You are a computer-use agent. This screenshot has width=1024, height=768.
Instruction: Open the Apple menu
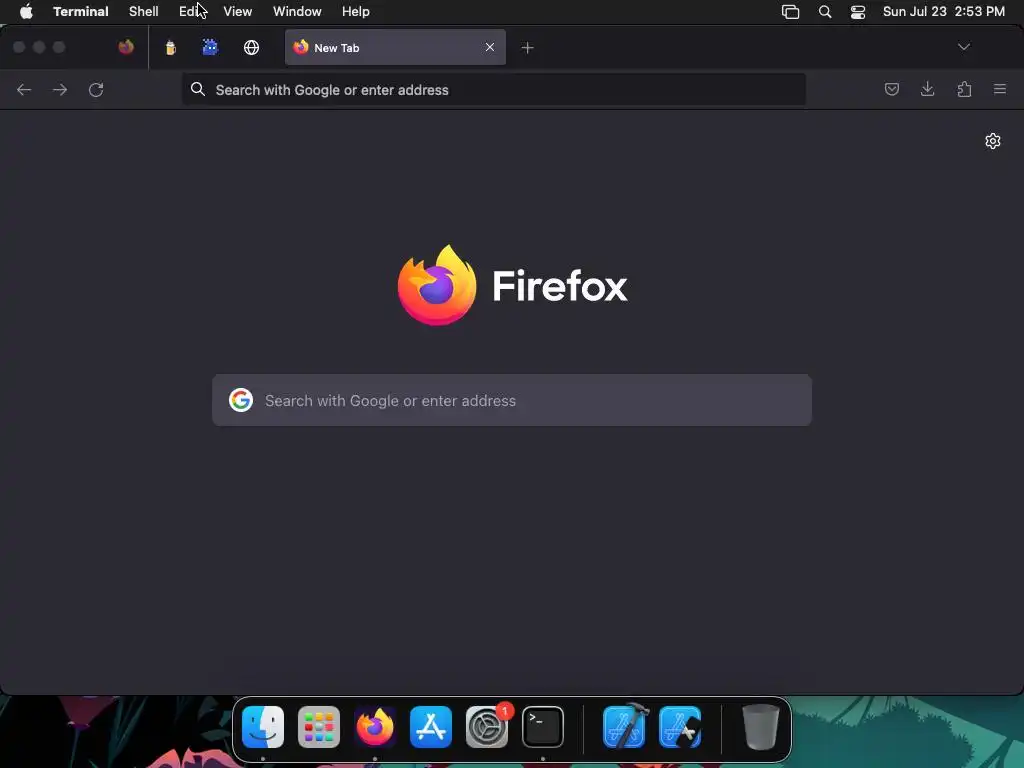tap(26, 12)
